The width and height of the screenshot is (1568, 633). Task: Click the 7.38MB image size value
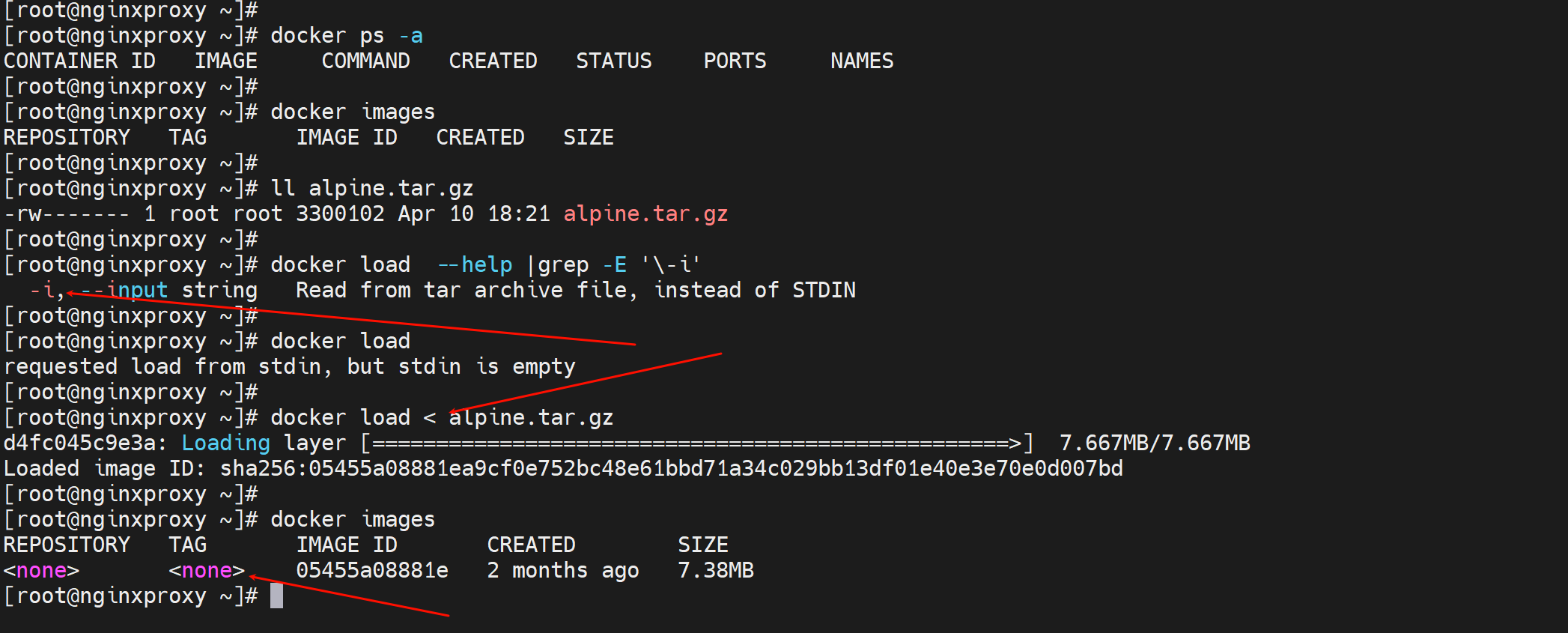715,571
